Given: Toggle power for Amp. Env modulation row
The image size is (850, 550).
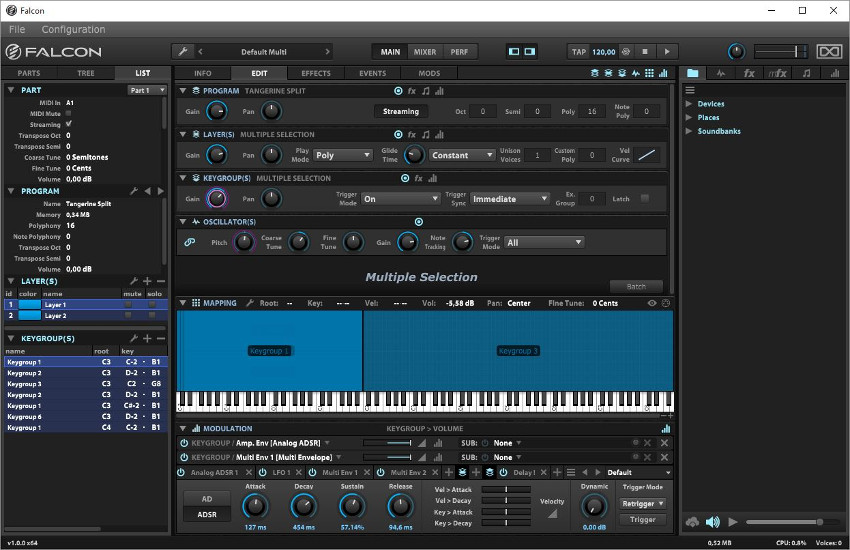Looking at the screenshot, I should (x=184, y=443).
